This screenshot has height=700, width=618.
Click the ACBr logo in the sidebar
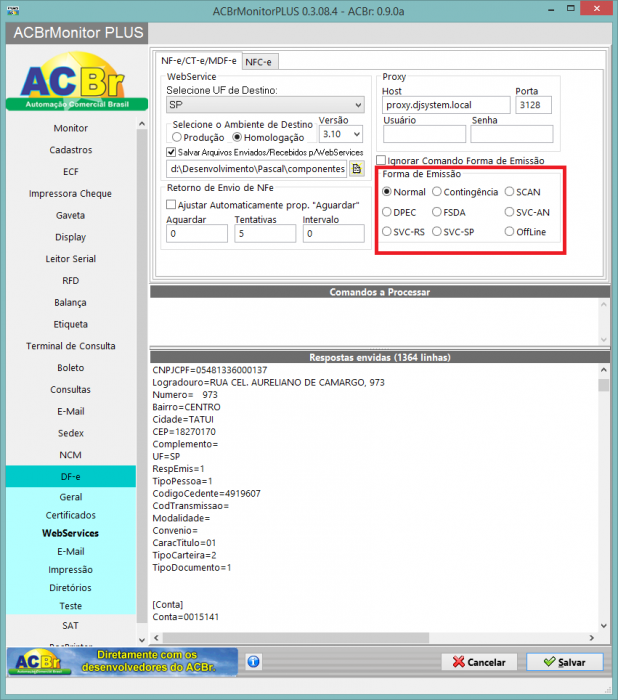coord(77,81)
